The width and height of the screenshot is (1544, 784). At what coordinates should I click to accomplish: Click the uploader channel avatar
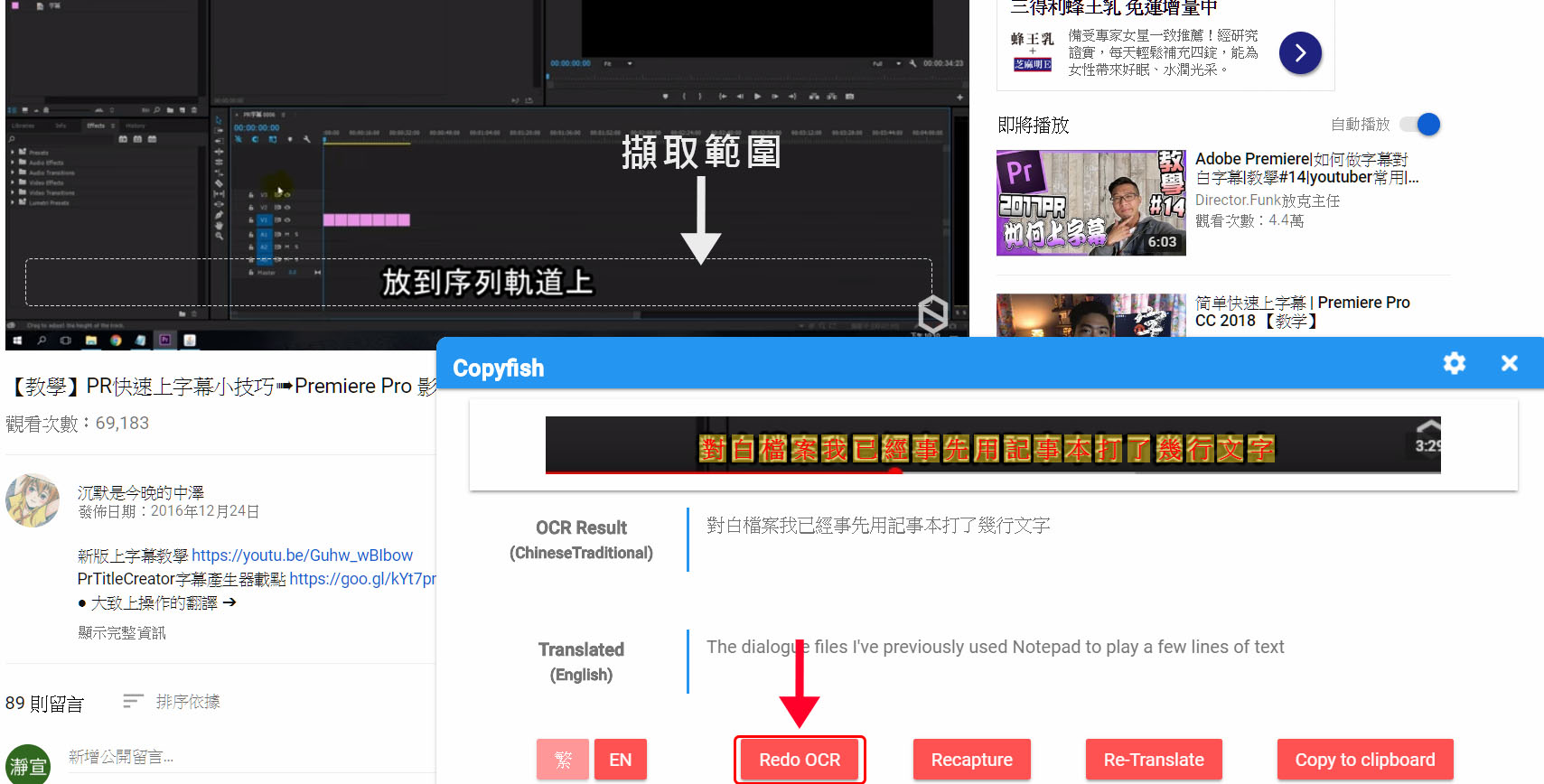pyautogui.click(x=33, y=500)
